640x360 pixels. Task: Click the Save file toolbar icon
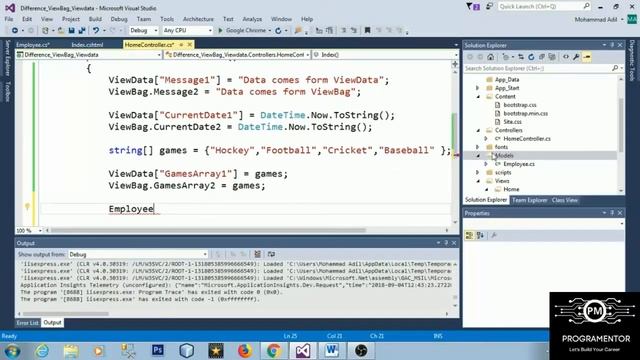pos(71,31)
